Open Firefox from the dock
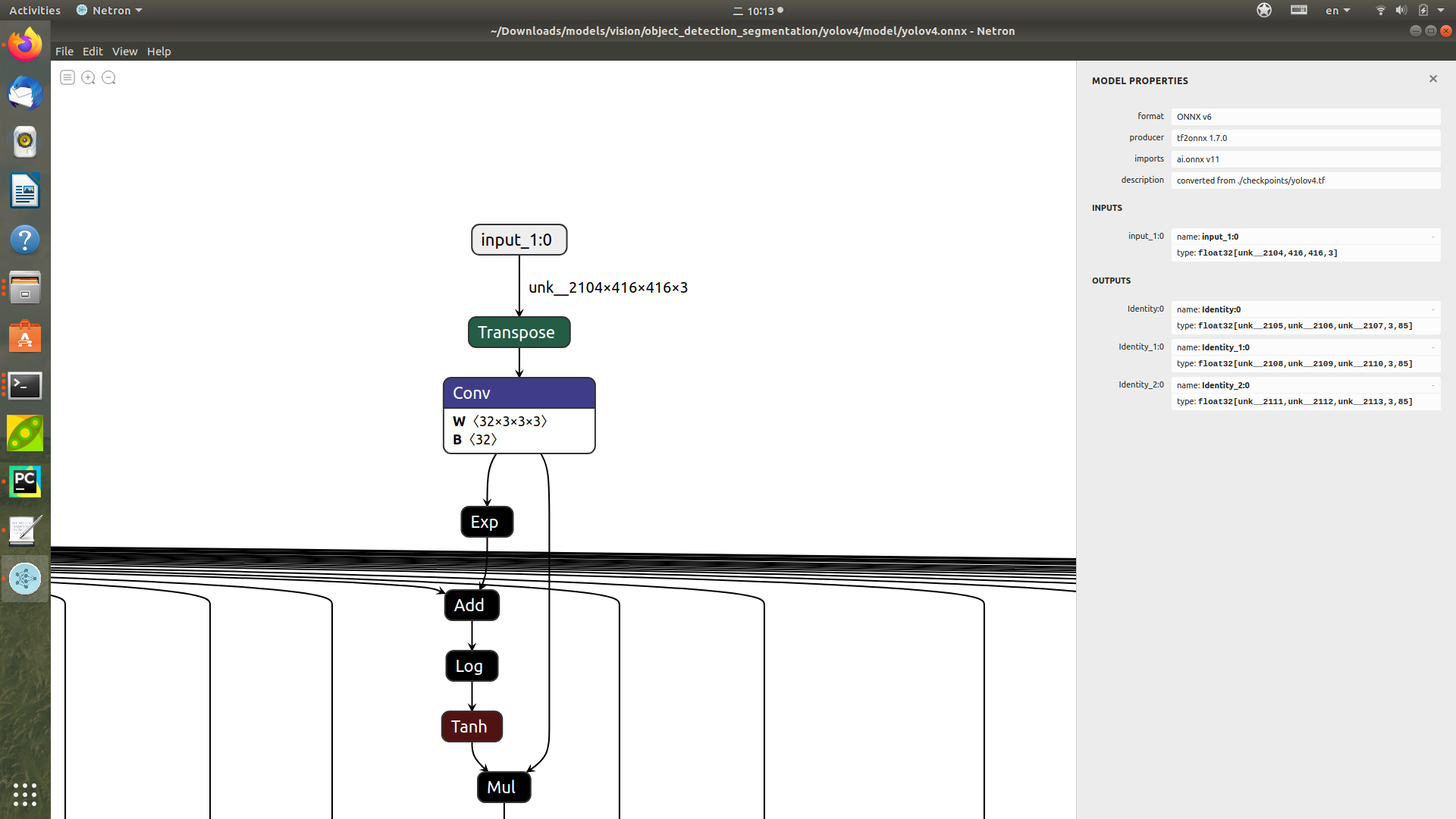The height and width of the screenshot is (819, 1456). [x=25, y=43]
